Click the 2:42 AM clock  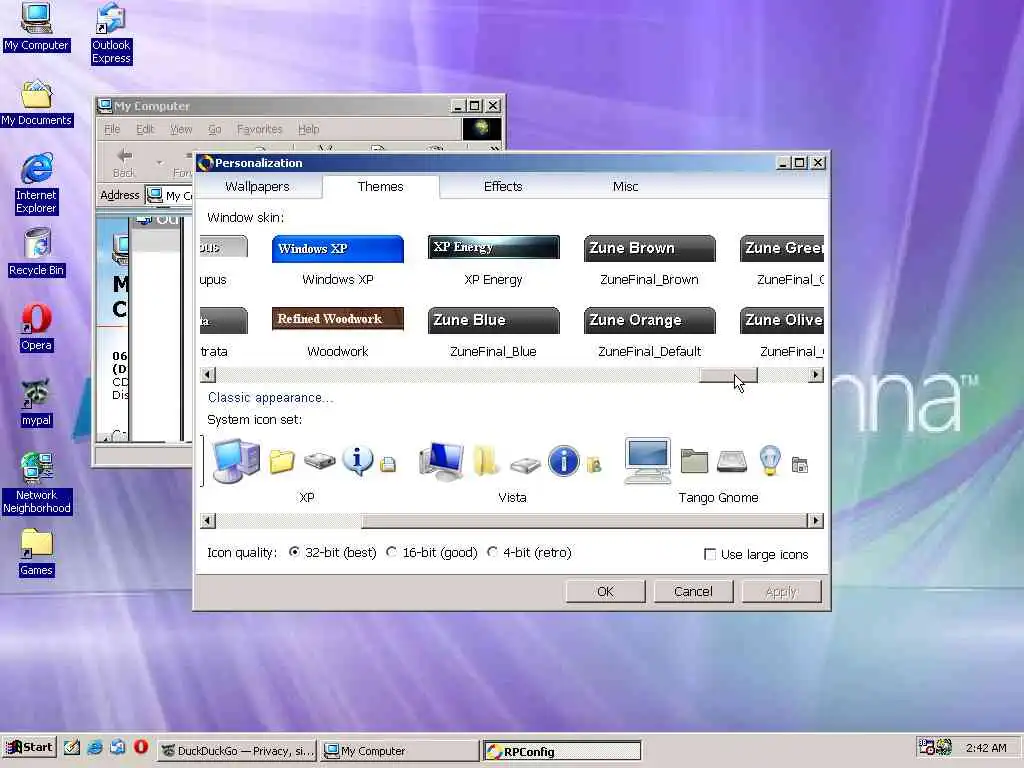pos(986,748)
